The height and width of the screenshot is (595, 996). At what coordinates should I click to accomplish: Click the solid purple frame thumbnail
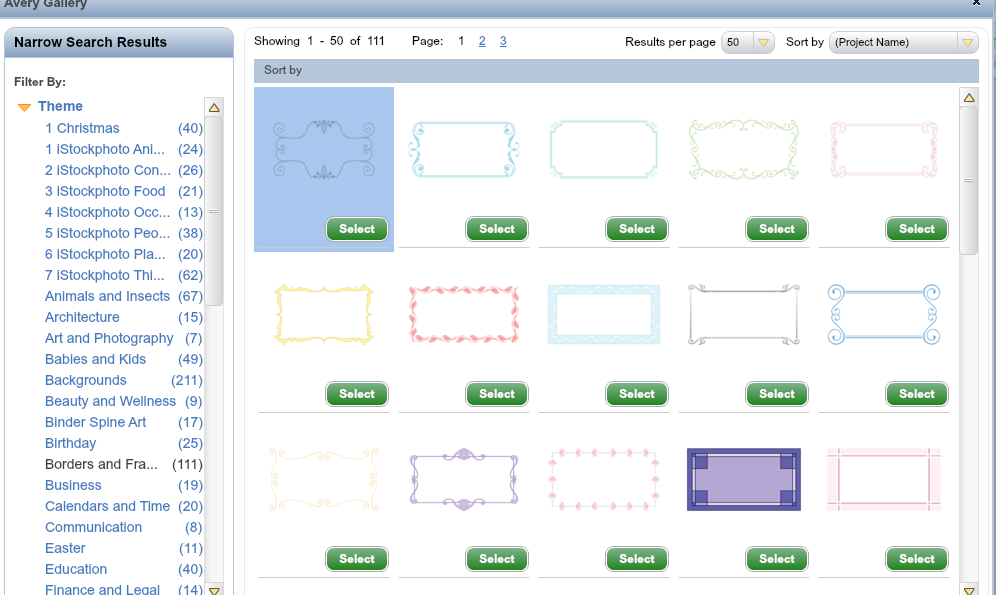click(x=744, y=479)
